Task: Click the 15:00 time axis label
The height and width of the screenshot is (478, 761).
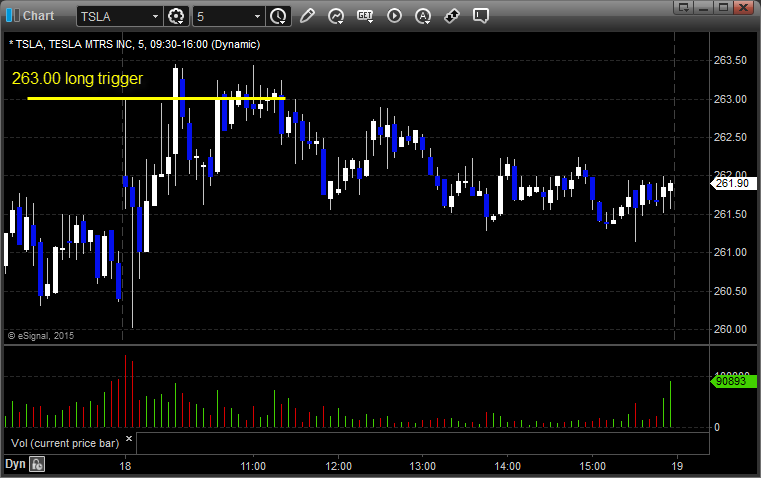Action: 593,466
